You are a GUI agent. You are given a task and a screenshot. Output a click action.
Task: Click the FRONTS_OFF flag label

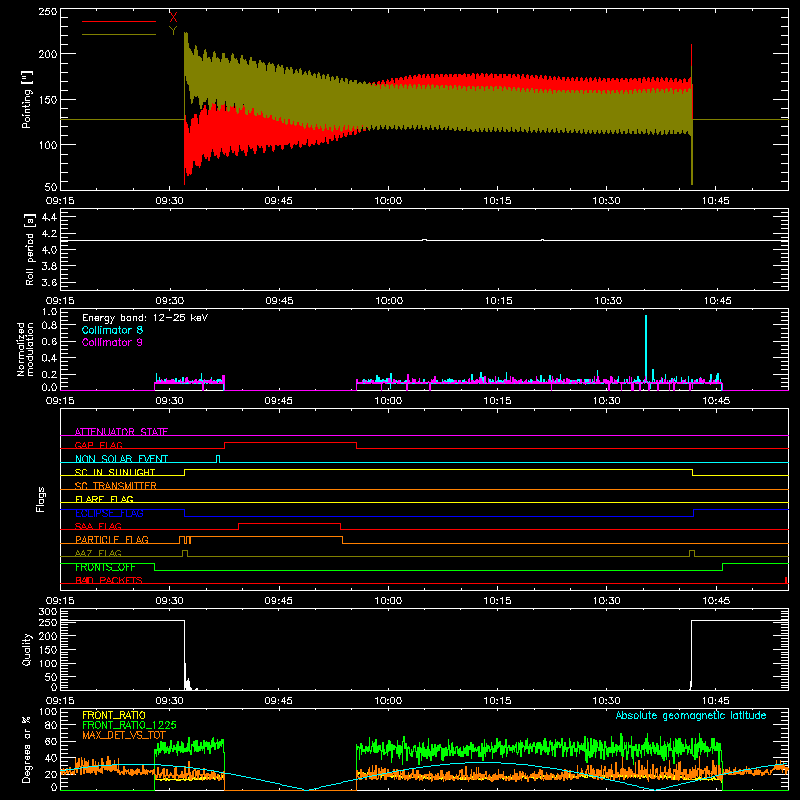click(x=105, y=567)
